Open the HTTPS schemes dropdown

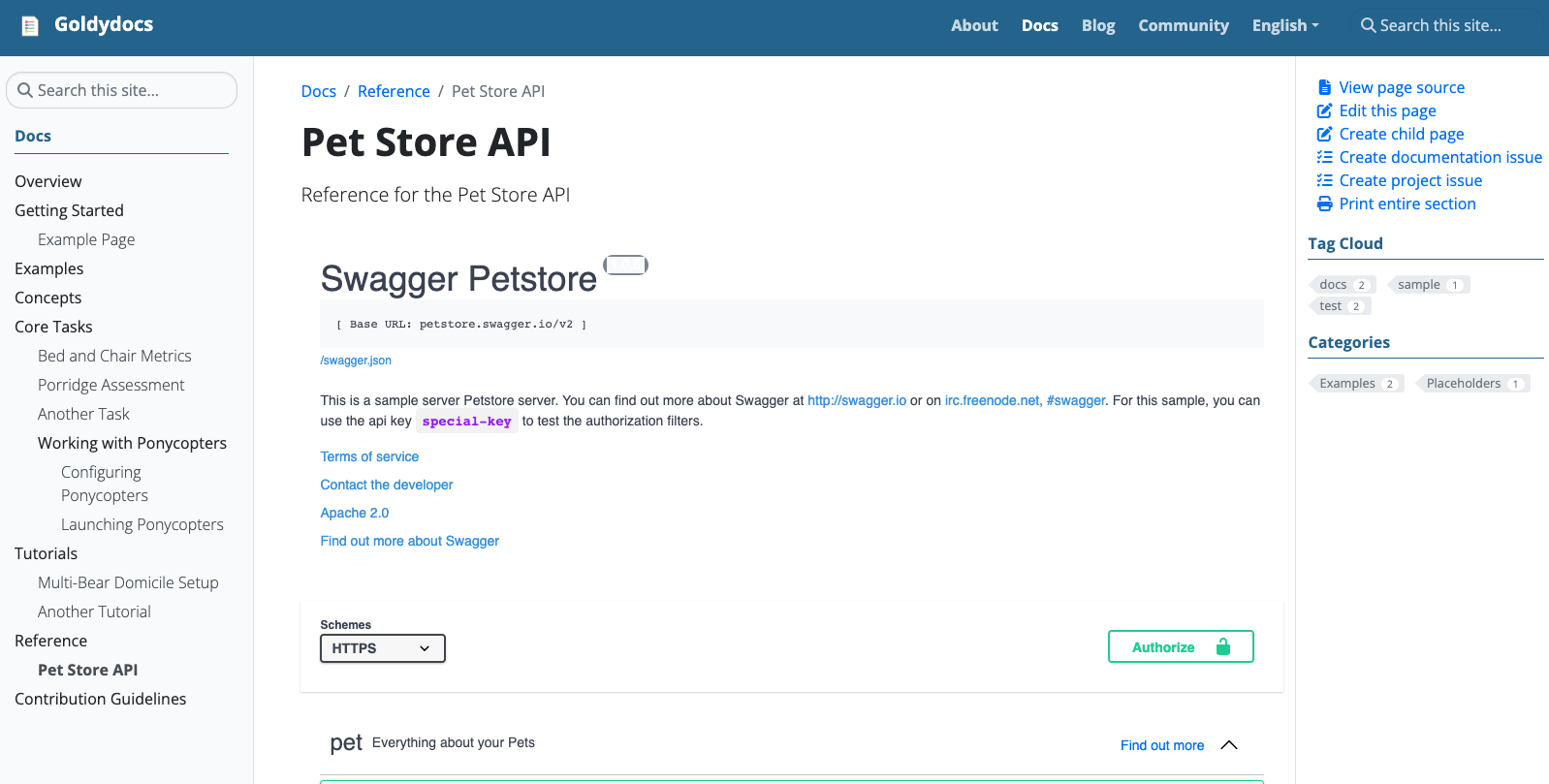point(383,648)
